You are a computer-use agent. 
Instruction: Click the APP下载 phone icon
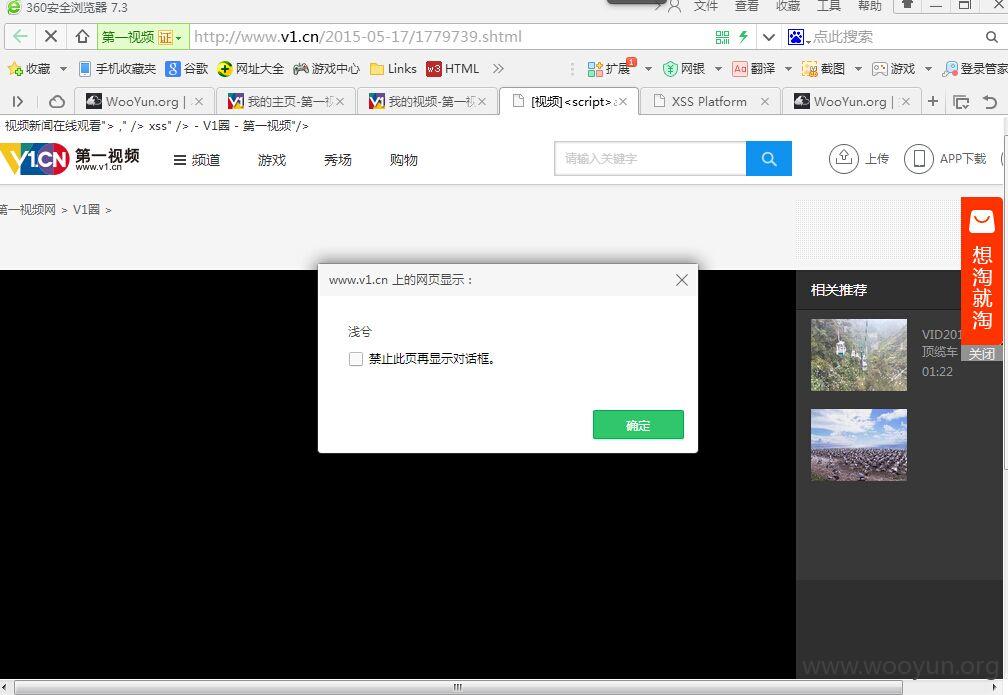point(919,158)
